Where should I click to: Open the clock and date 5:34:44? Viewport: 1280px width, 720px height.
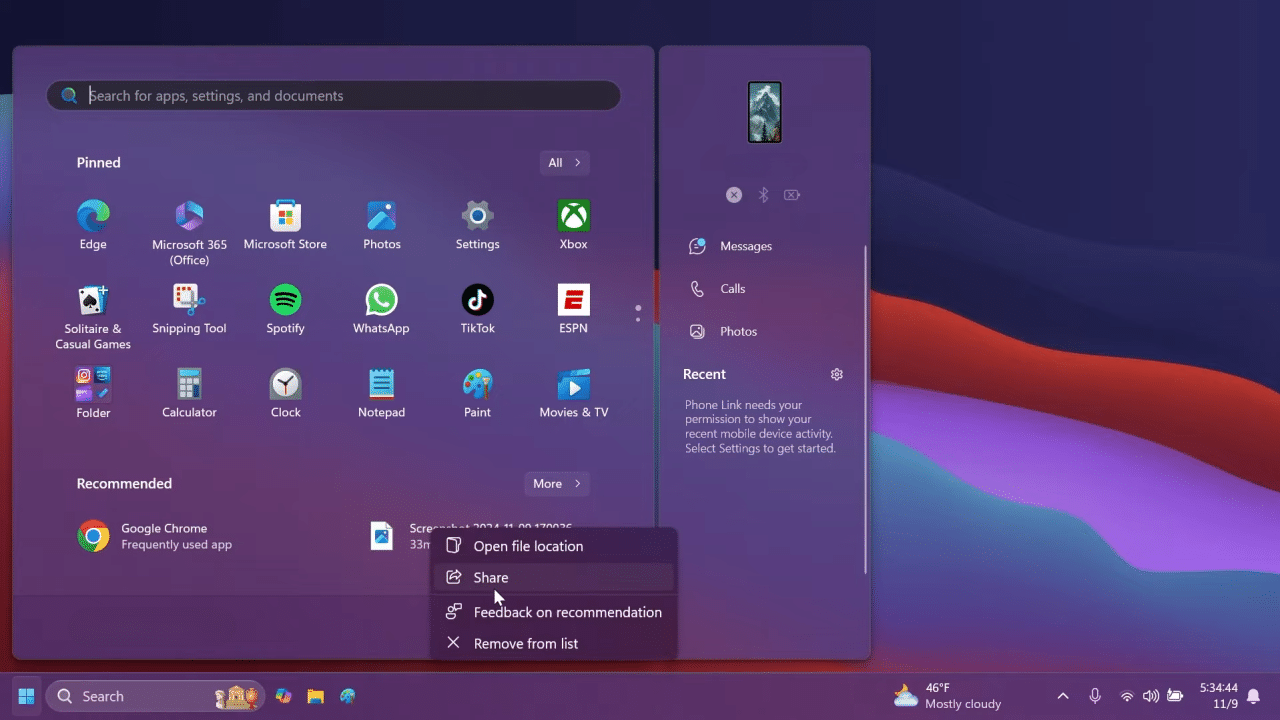pyautogui.click(x=1219, y=696)
